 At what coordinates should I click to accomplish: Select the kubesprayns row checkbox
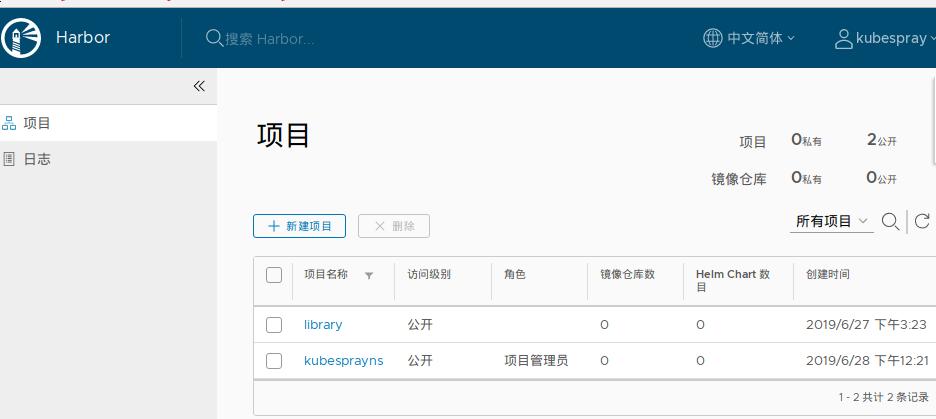pos(274,361)
